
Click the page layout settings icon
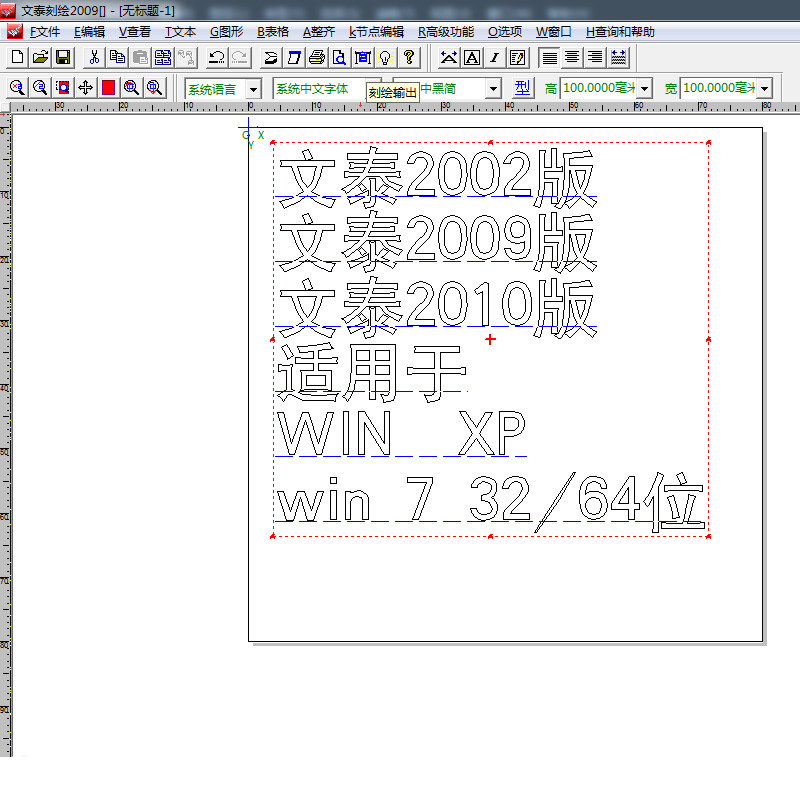pyautogui.click(x=363, y=57)
